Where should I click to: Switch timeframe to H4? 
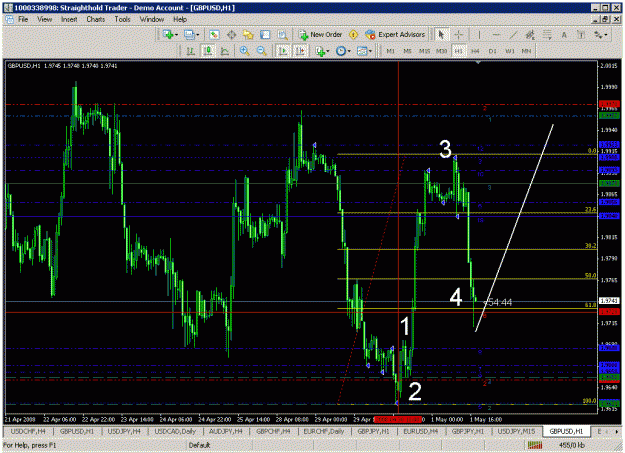(x=475, y=51)
